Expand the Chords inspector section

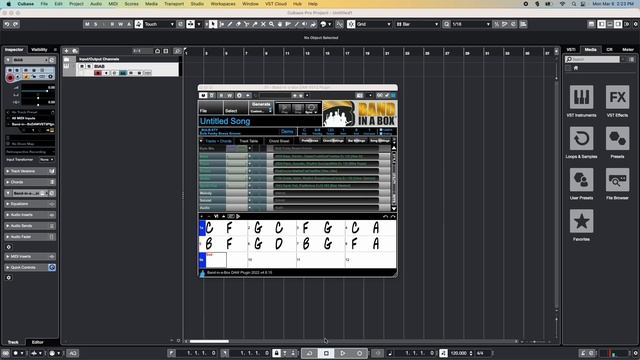(30, 182)
